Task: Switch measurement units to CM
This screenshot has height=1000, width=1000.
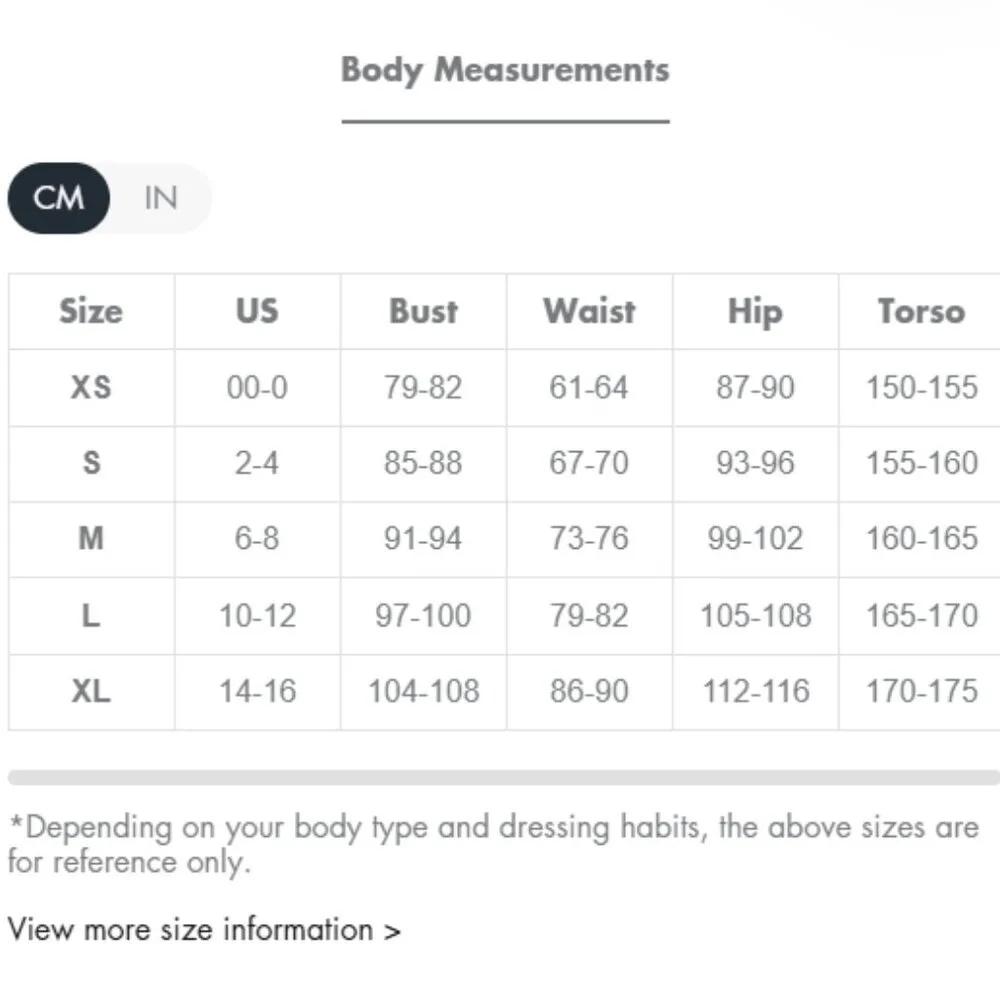Action: [59, 198]
